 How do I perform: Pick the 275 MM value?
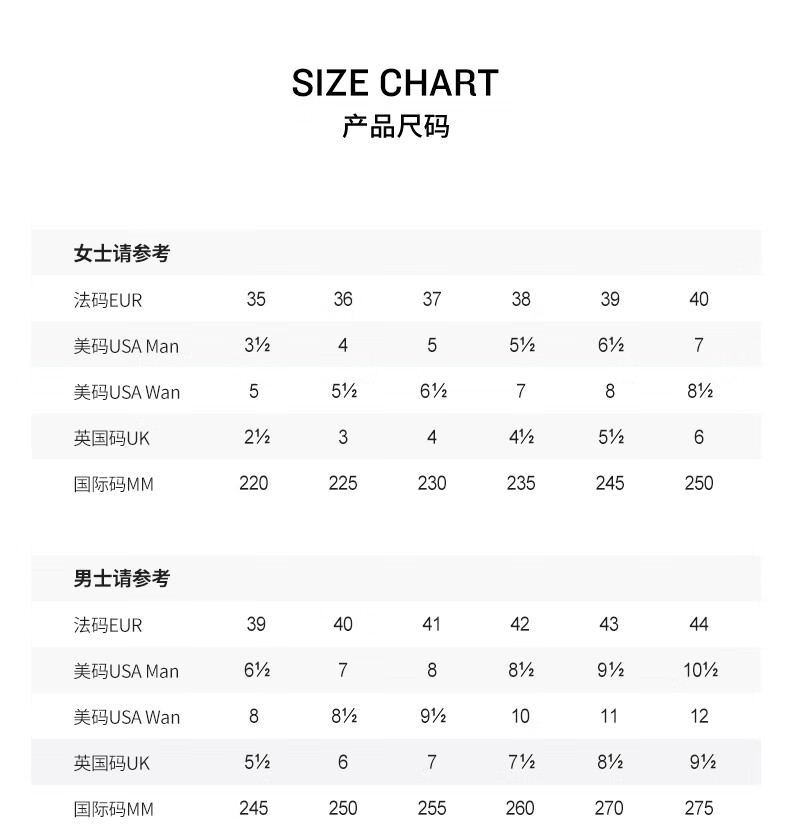pyautogui.click(x=699, y=808)
